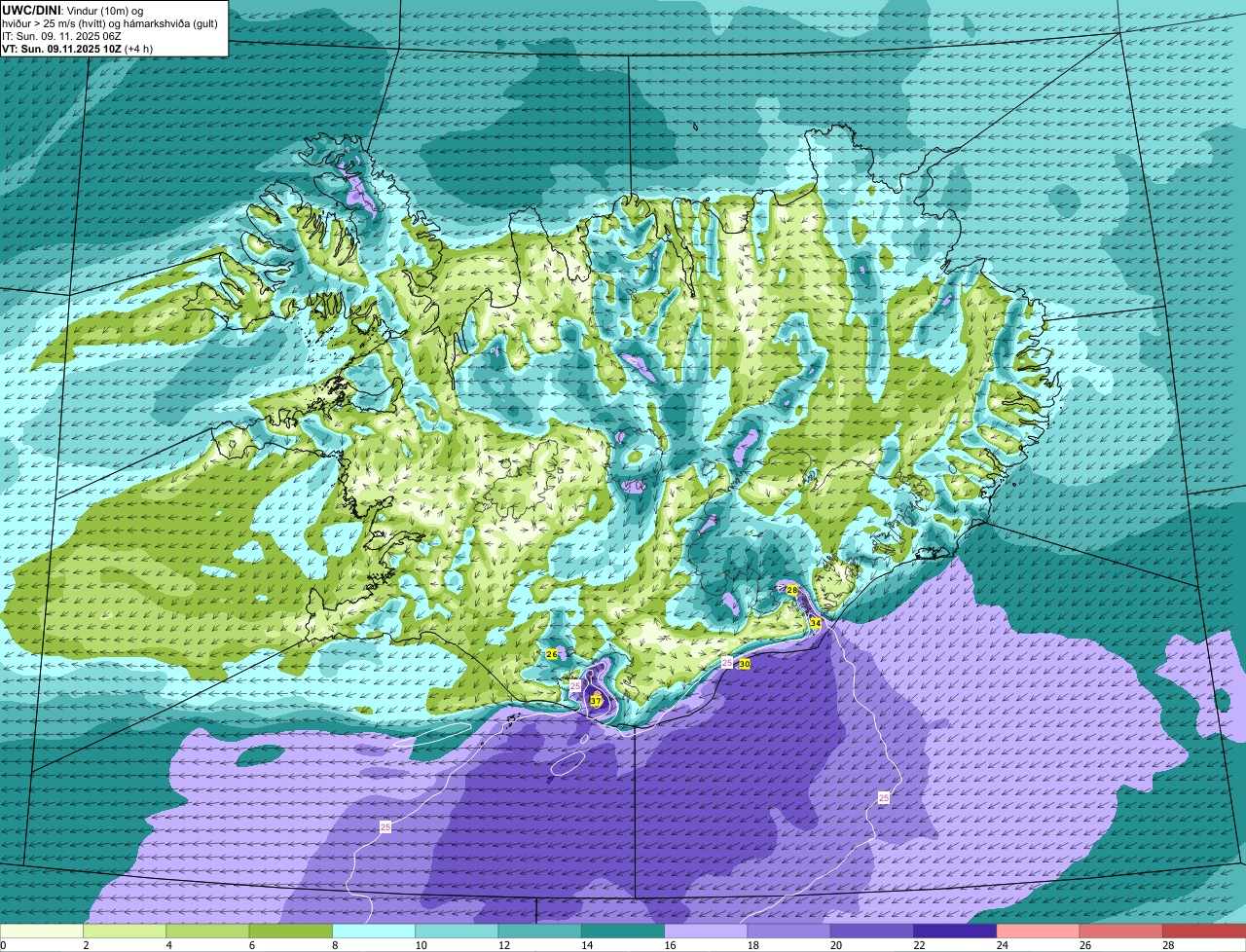Select the "2" tick label on the legend

[x=85, y=945]
